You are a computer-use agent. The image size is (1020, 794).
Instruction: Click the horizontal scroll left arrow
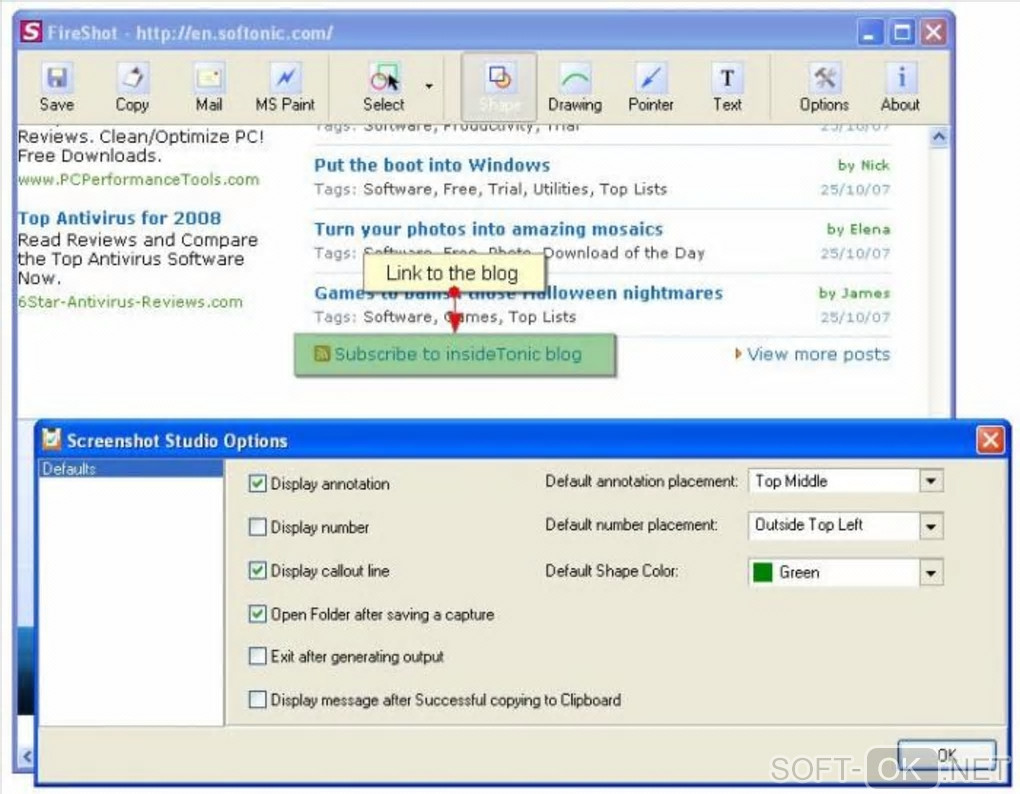point(27,756)
